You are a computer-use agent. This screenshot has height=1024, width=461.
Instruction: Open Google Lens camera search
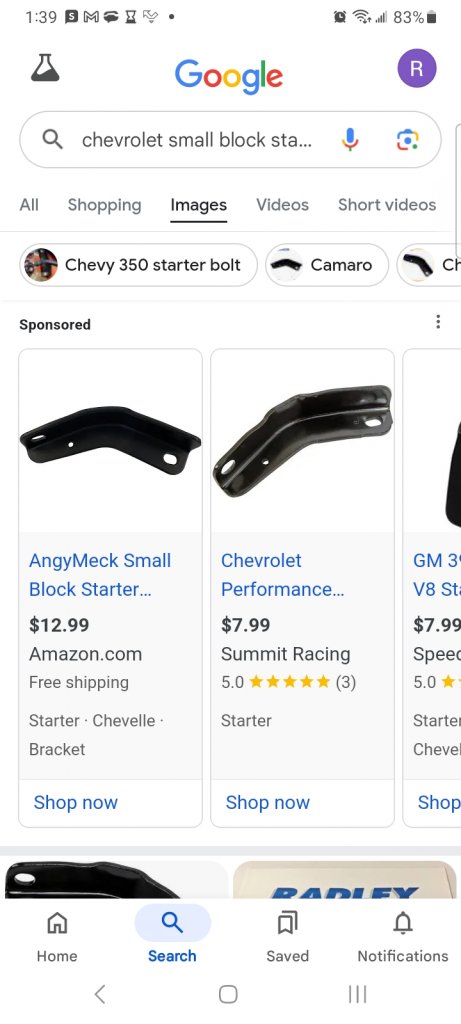[407, 140]
